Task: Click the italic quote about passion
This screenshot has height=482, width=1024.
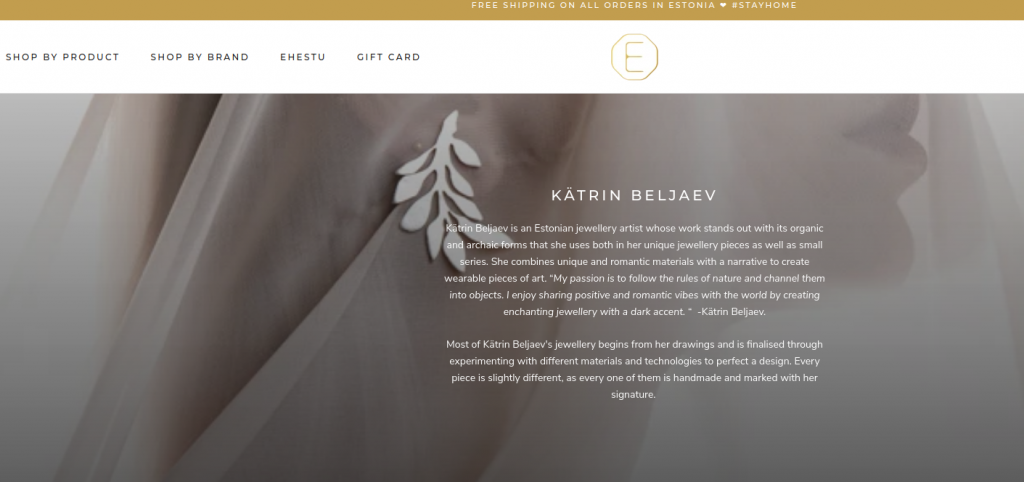Action: 635,295
